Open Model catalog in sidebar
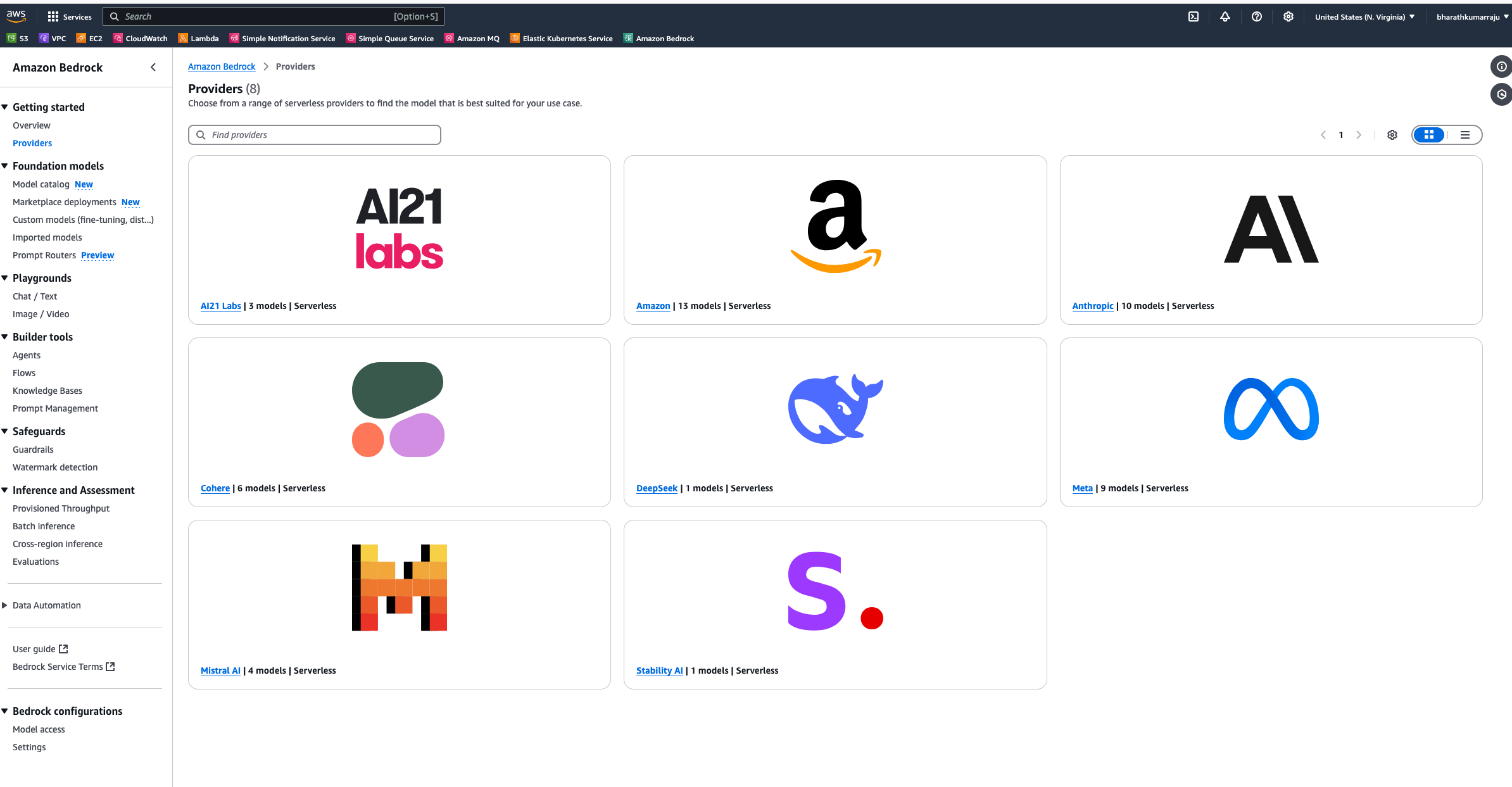 pos(41,184)
